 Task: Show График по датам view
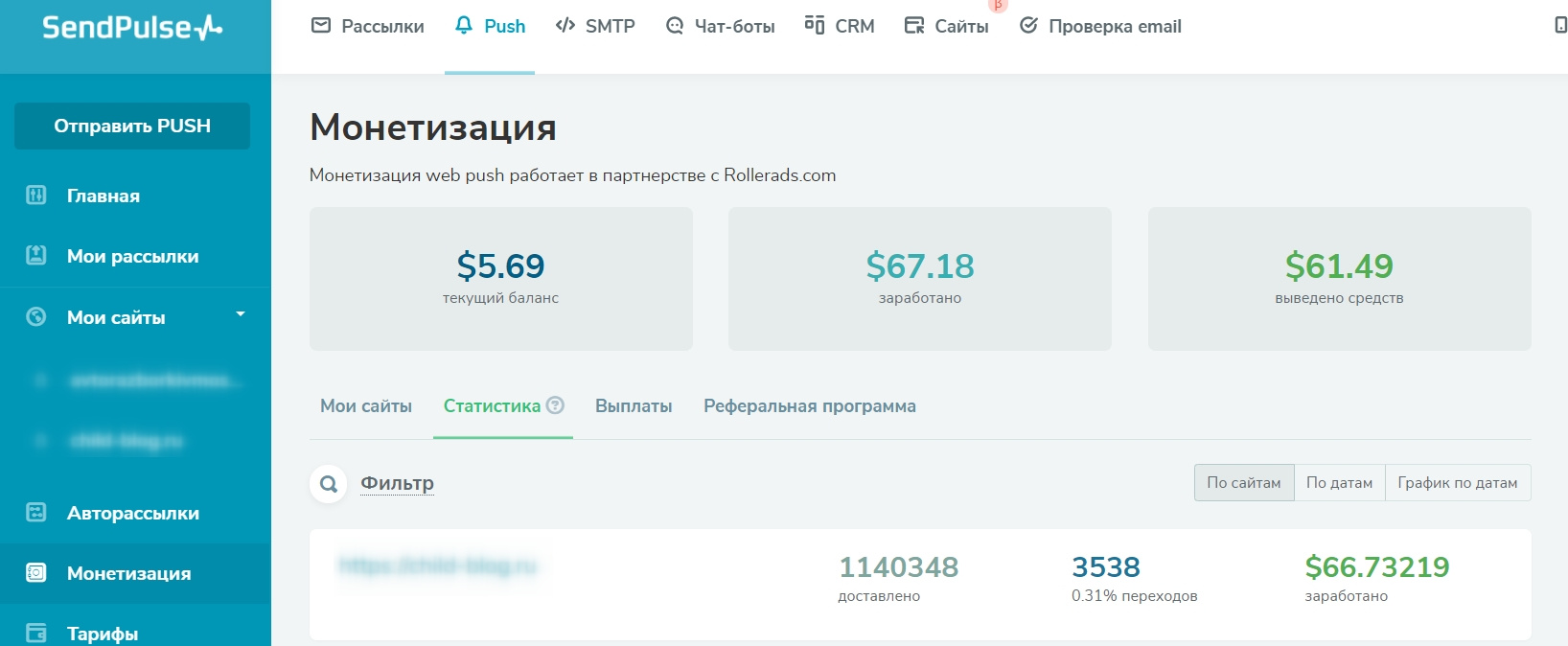(x=1457, y=483)
